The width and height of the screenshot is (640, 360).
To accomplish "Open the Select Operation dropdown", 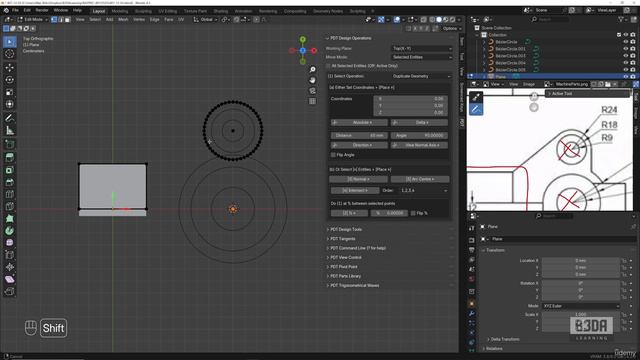I will coord(421,76).
